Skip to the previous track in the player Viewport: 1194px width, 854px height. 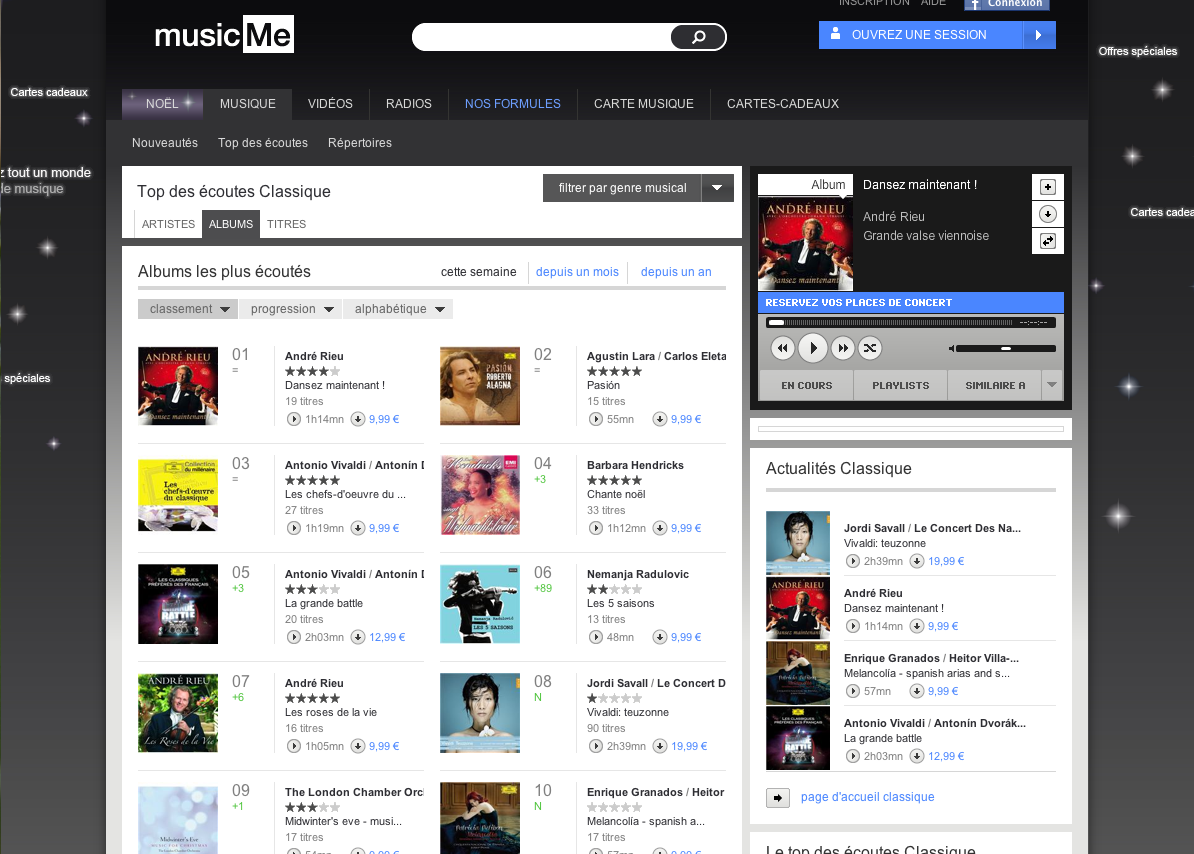783,348
